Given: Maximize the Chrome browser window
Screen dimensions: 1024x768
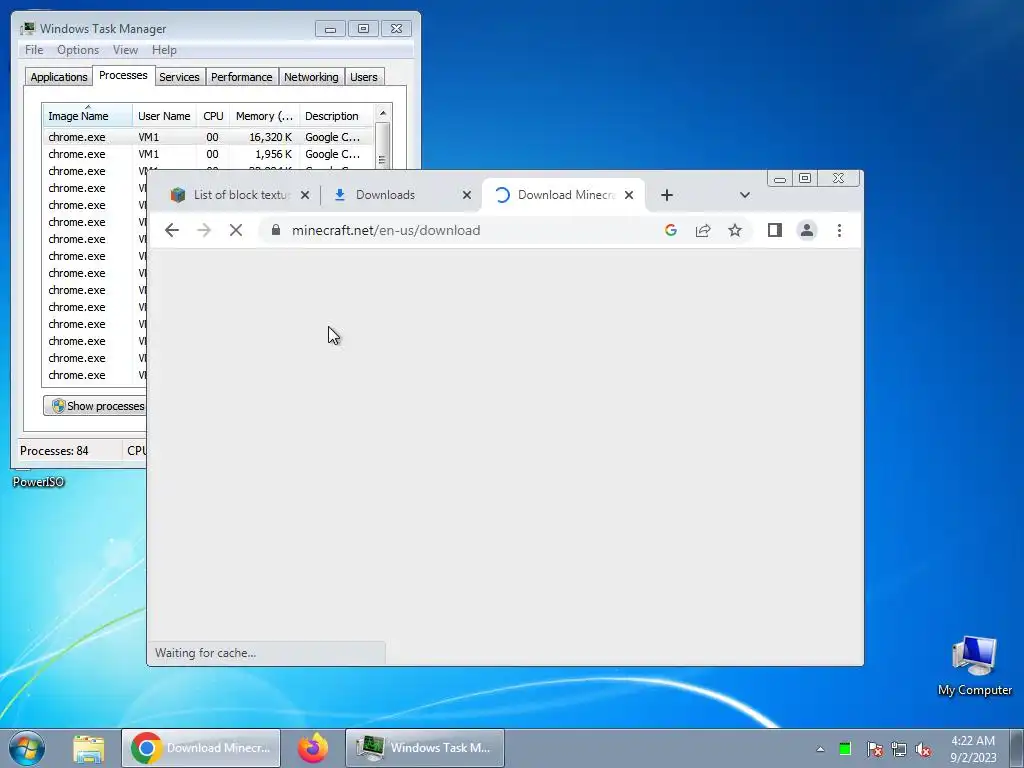Looking at the screenshot, I should [x=805, y=178].
